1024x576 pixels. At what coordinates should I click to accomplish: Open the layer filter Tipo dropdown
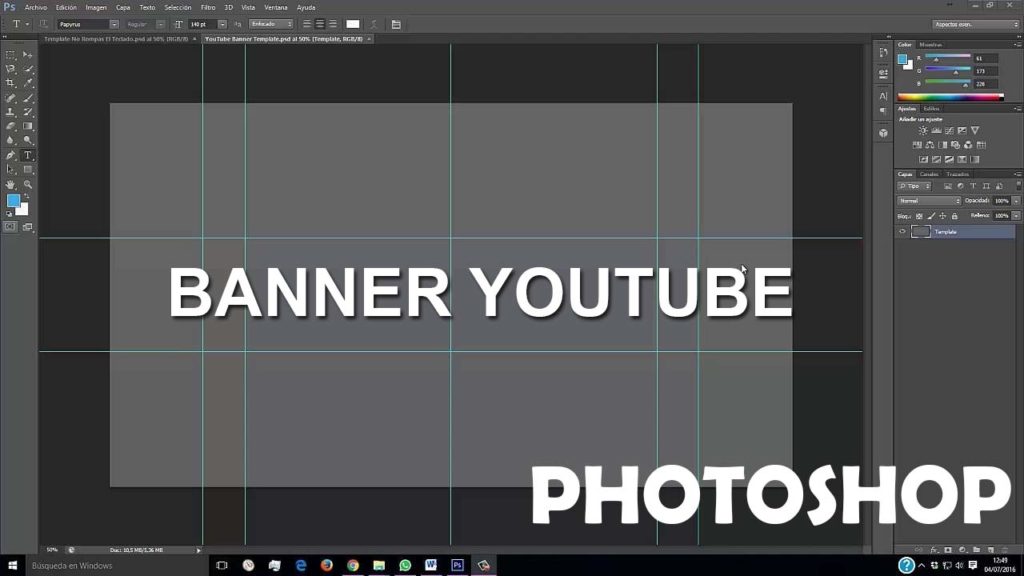pos(914,187)
